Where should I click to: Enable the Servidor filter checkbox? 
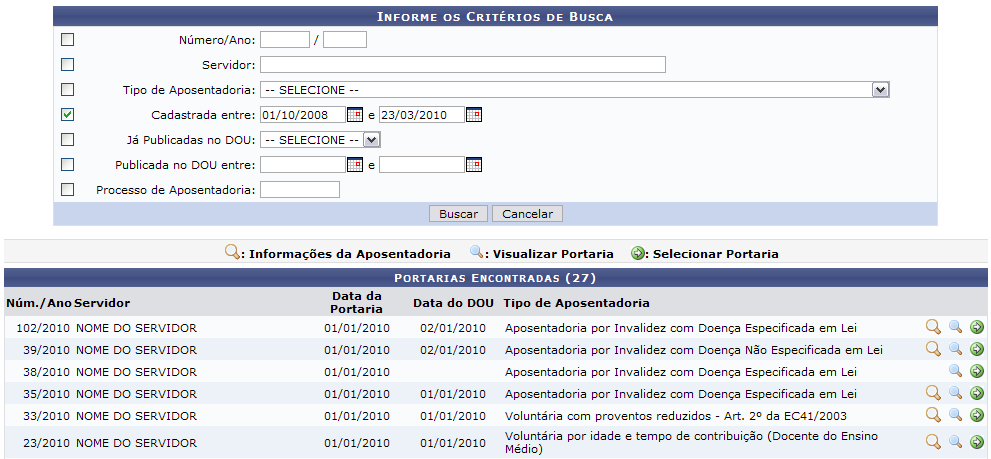pyautogui.click(x=68, y=64)
